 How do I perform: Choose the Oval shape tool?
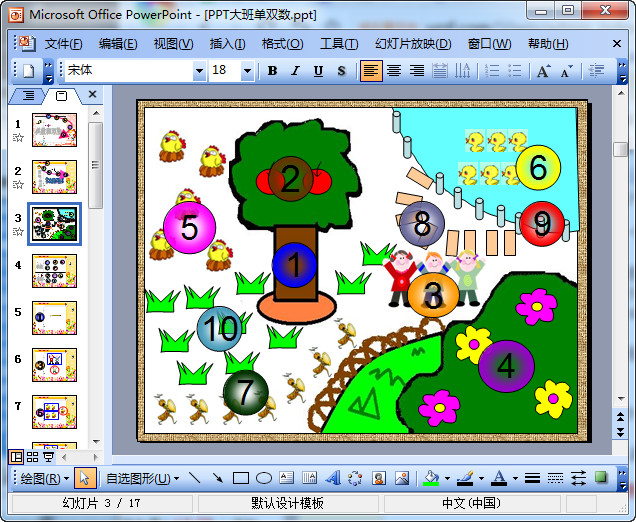264,478
